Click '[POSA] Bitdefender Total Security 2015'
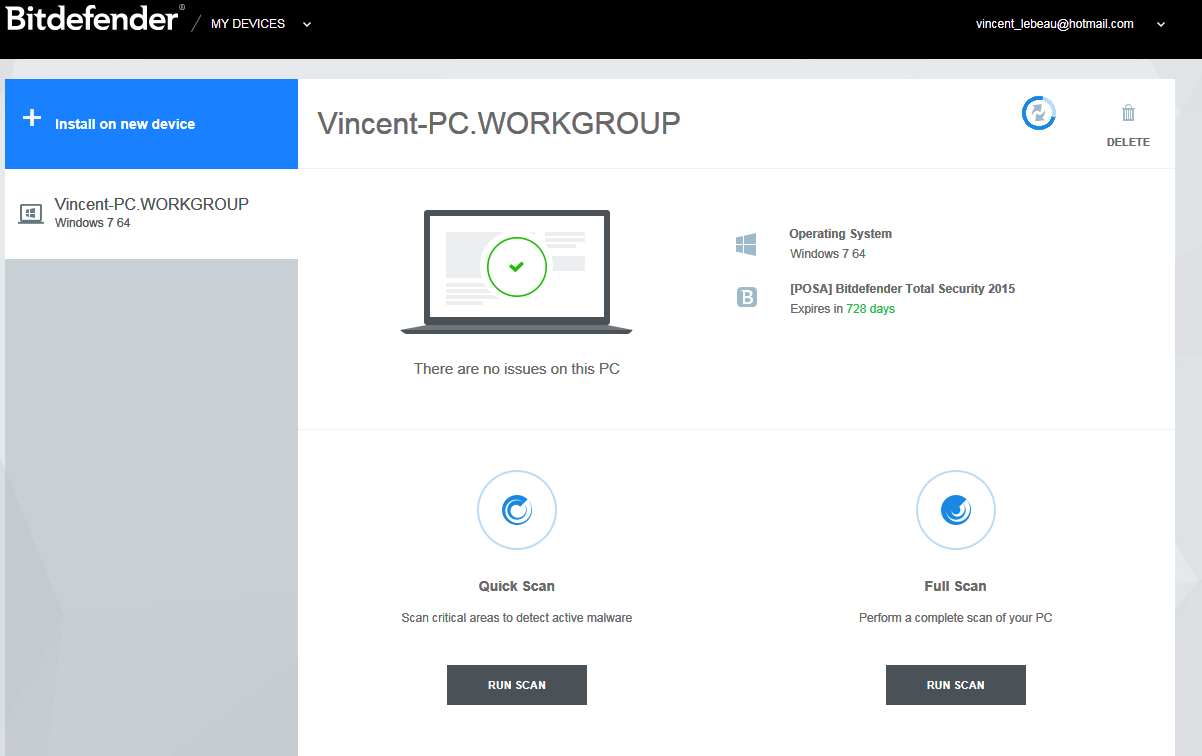The height and width of the screenshot is (756, 1202). [902, 289]
